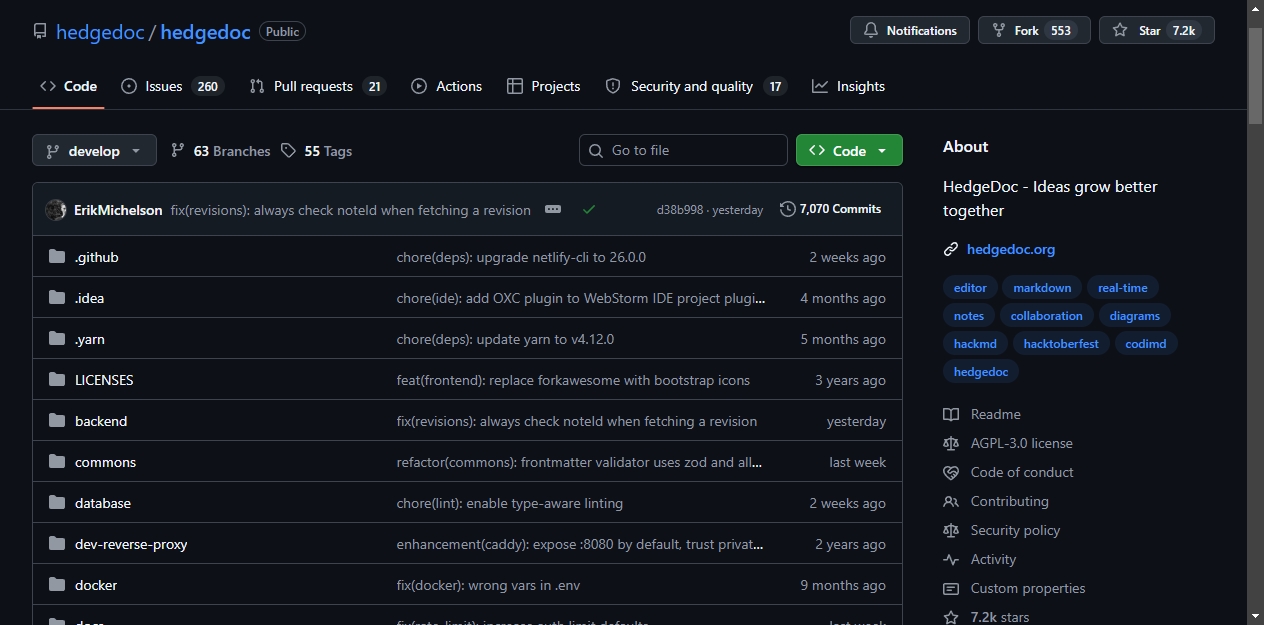Click the ErikMichelson author name
The width and height of the screenshot is (1264, 625).
pyautogui.click(x=118, y=210)
